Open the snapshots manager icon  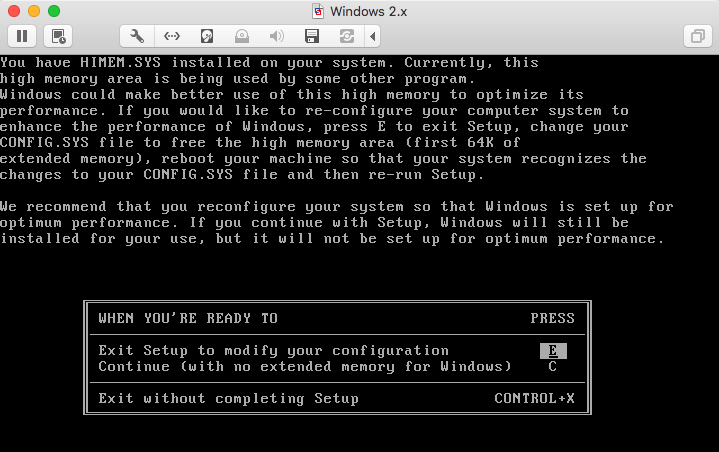point(59,36)
